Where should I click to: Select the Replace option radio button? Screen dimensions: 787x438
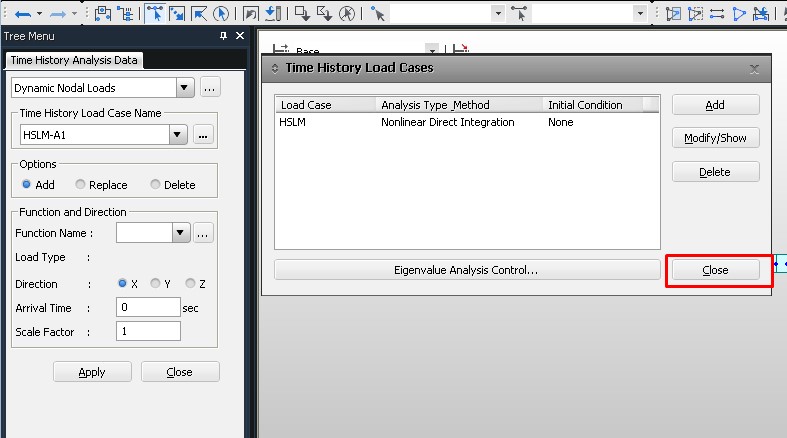pyautogui.click(x=81, y=185)
